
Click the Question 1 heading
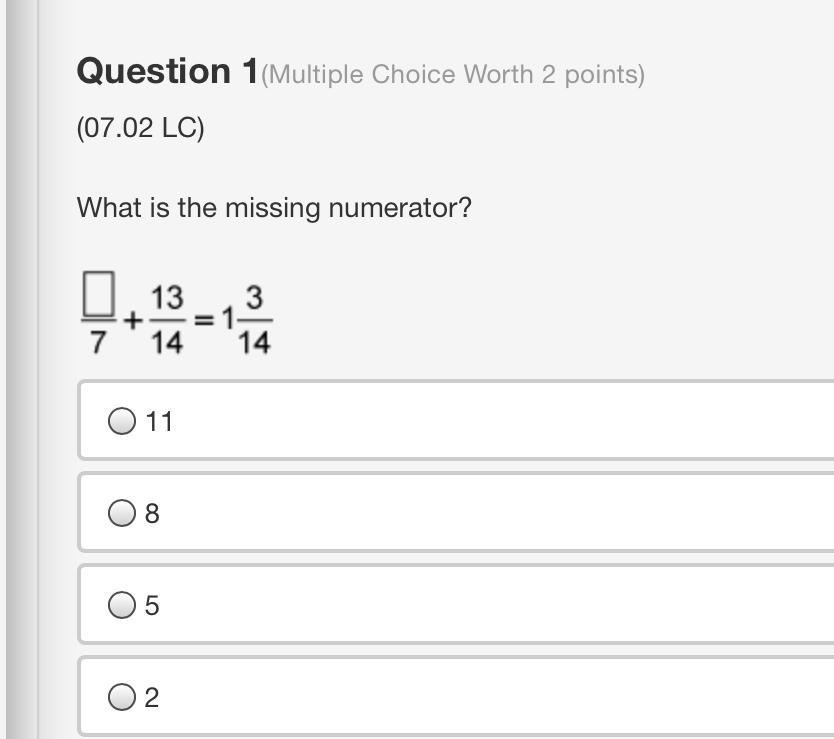[x=168, y=71]
